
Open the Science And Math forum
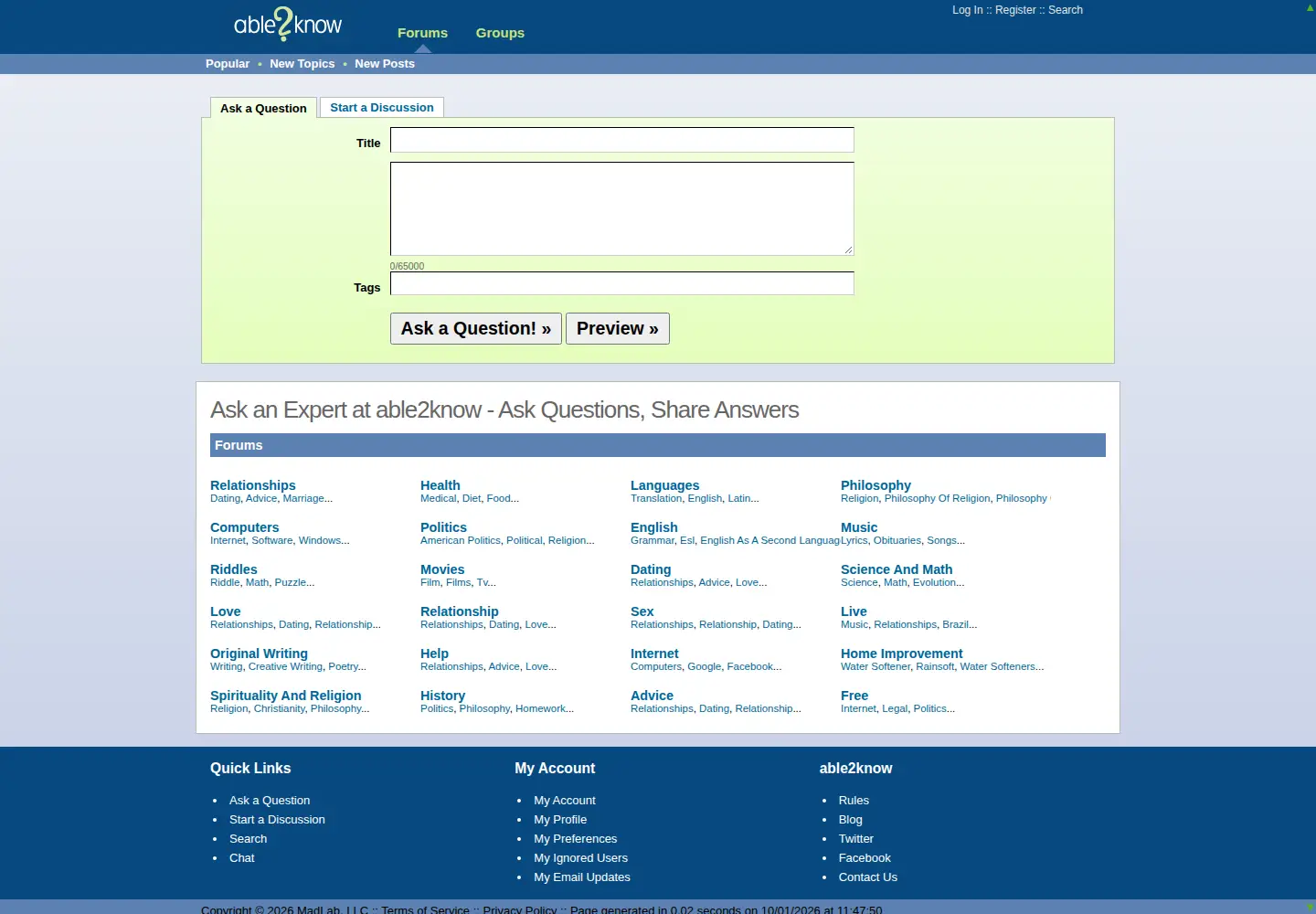click(897, 569)
